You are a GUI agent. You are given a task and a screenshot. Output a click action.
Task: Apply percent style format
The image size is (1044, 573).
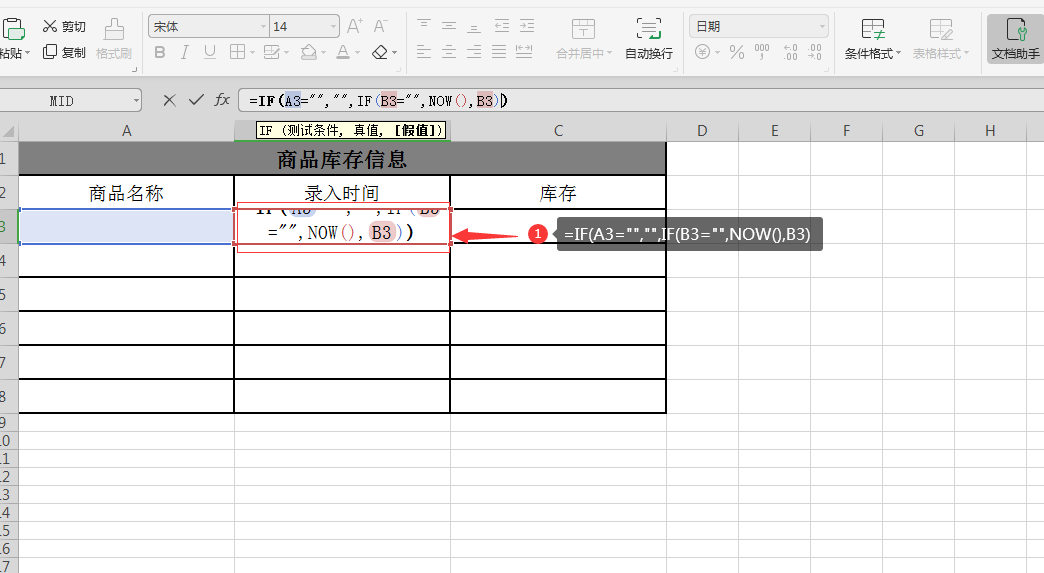pos(736,52)
